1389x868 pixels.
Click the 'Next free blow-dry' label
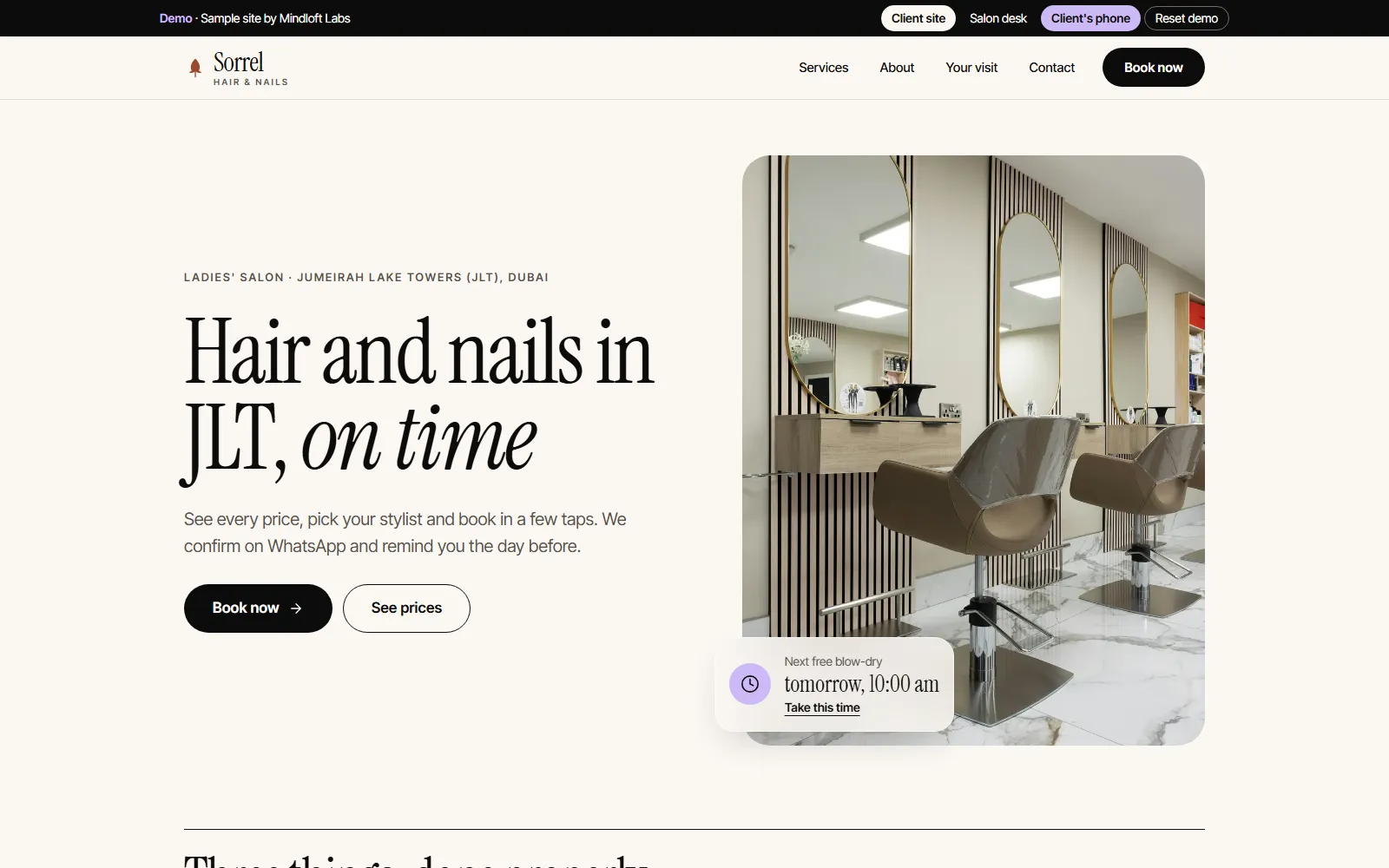click(x=833, y=661)
